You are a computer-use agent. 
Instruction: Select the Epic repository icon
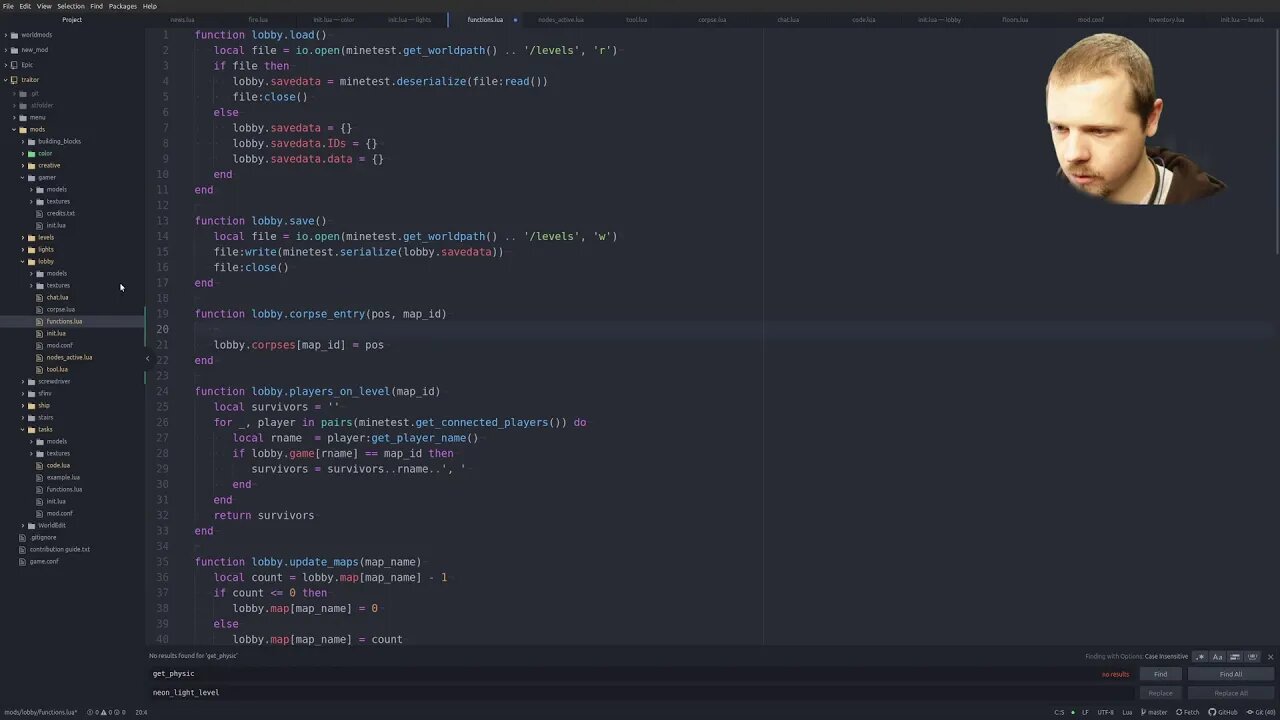[x=14, y=65]
